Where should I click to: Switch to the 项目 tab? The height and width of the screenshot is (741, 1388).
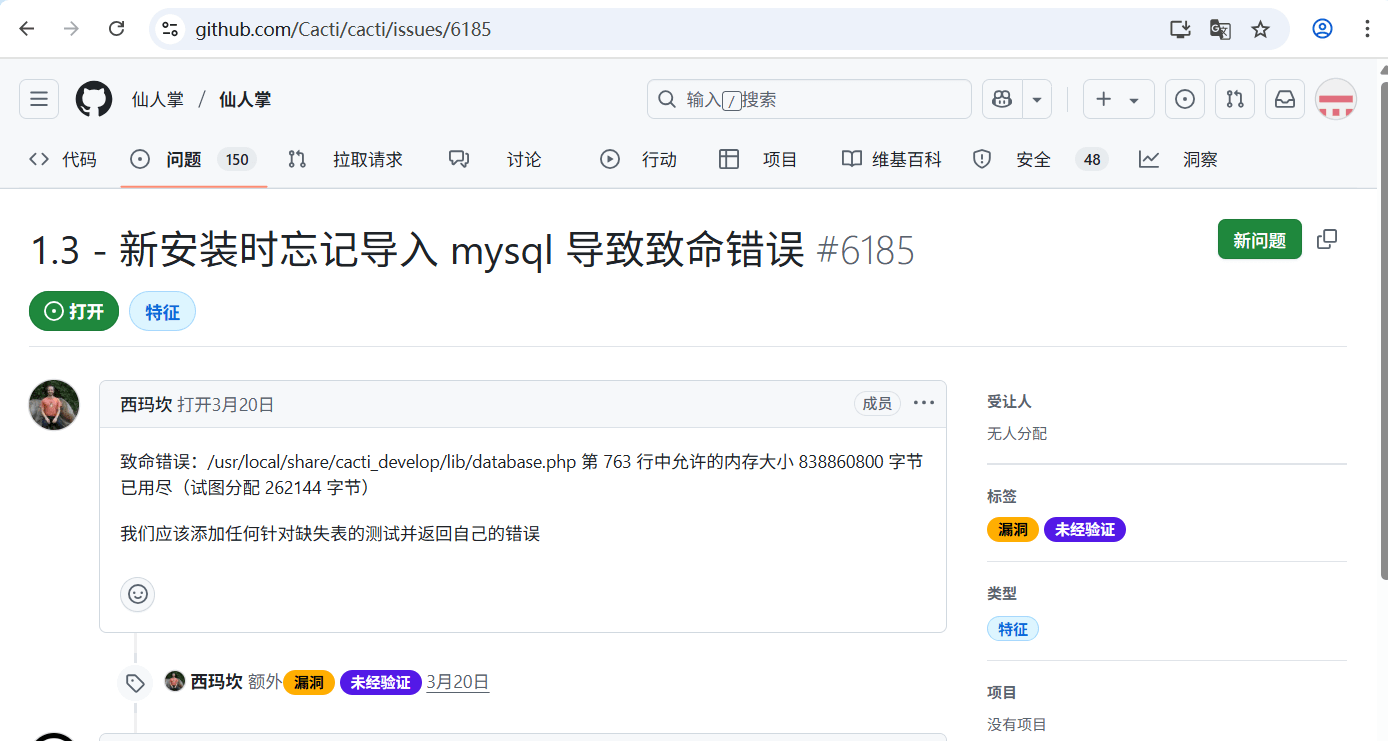click(759, 159)
